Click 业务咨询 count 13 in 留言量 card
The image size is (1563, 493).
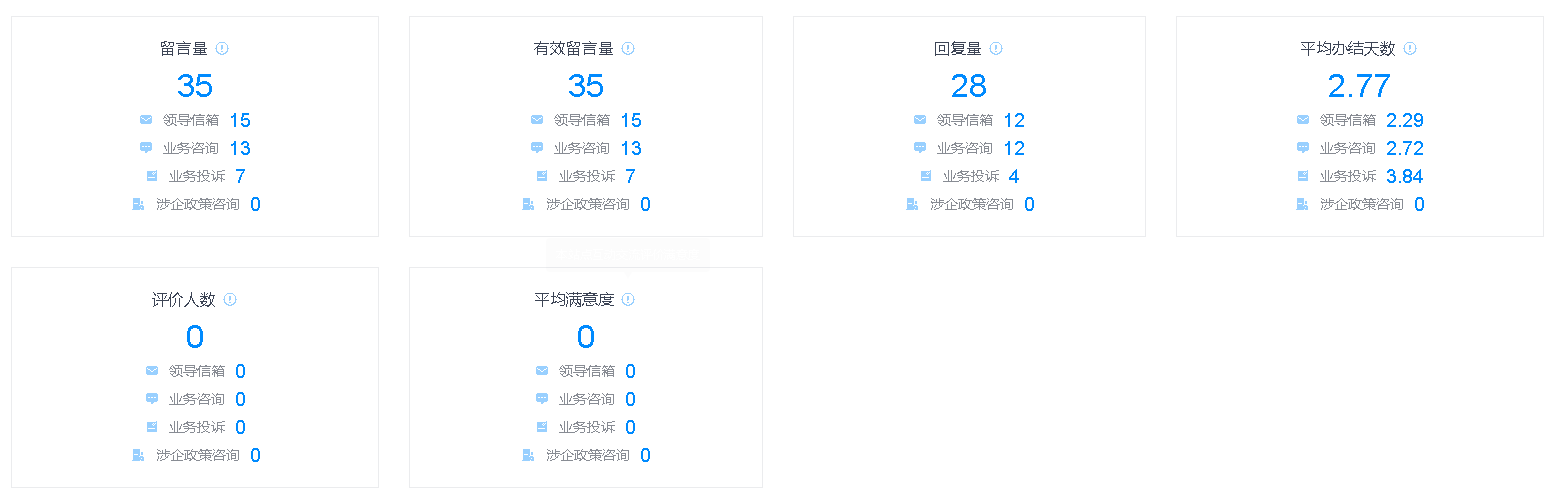point(240,148)
